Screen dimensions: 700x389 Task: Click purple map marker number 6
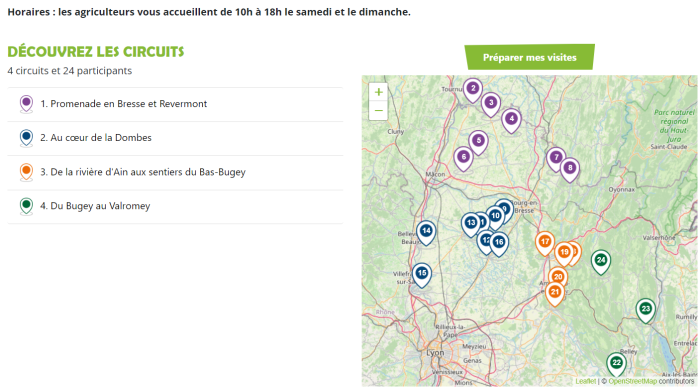tap(463, 158)
